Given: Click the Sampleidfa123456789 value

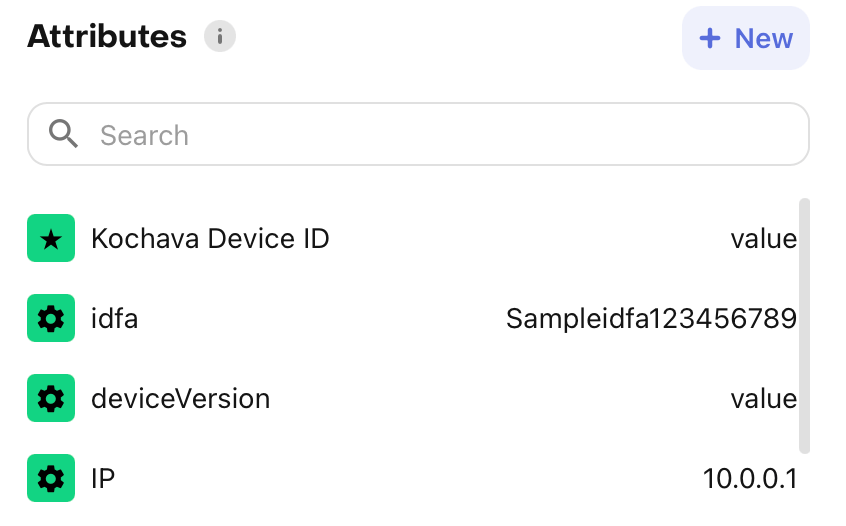Looking at the screenshot, I should click(651, 319).
